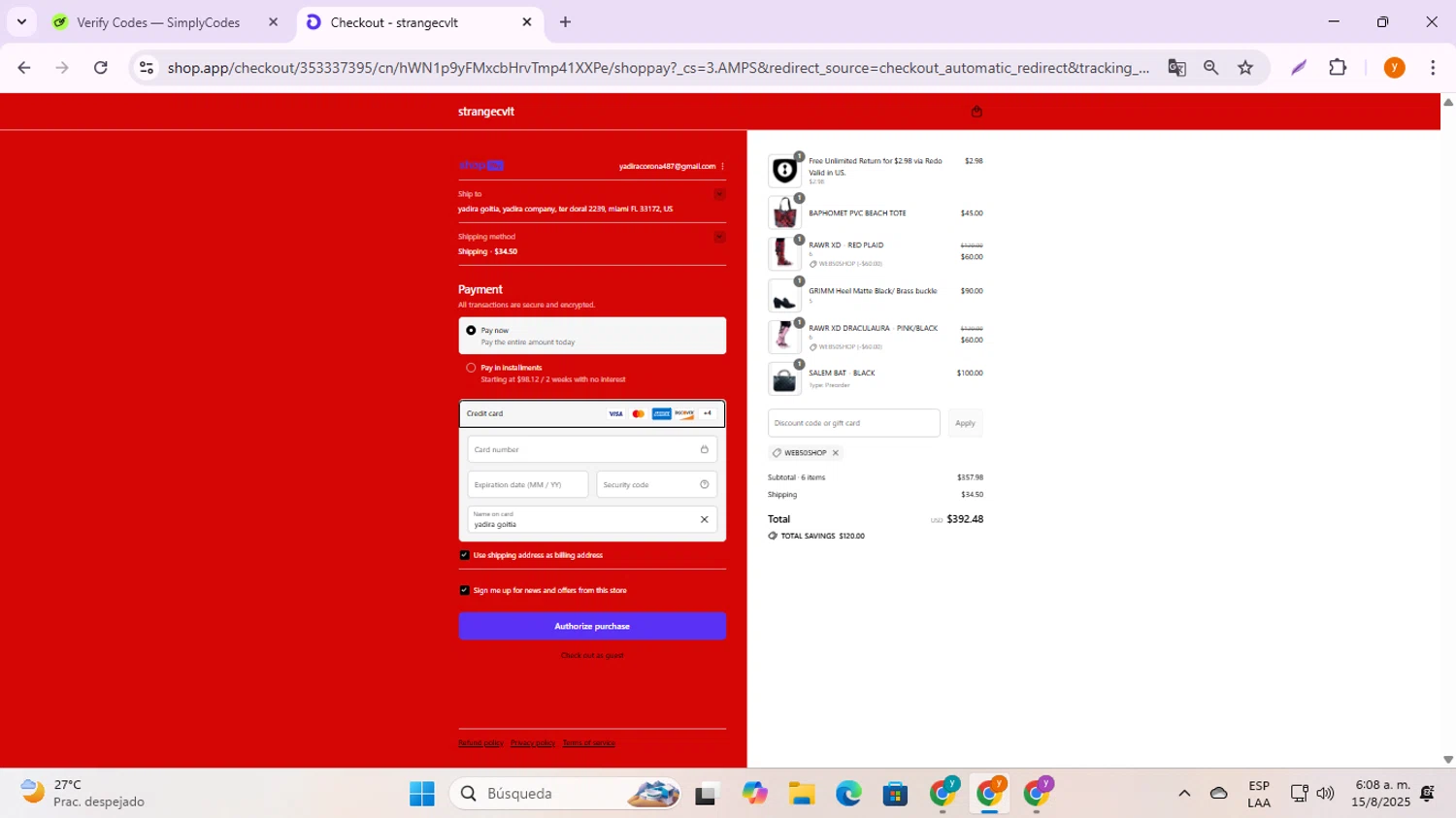Click the Free Unlimited Return product thumbnail
The image size is (1456, 818).
click(784, 171)
